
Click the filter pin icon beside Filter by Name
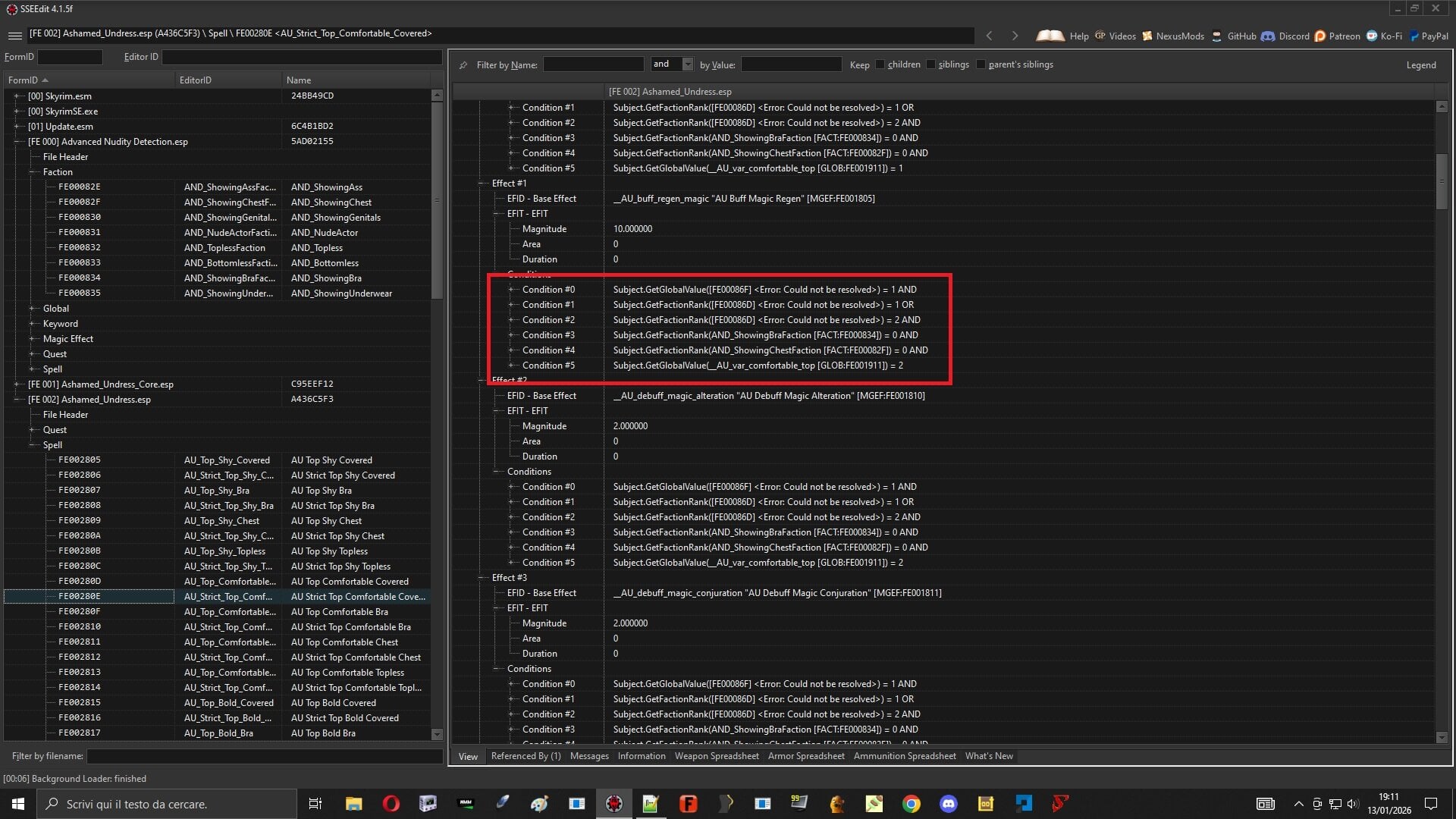pos(463,65)
